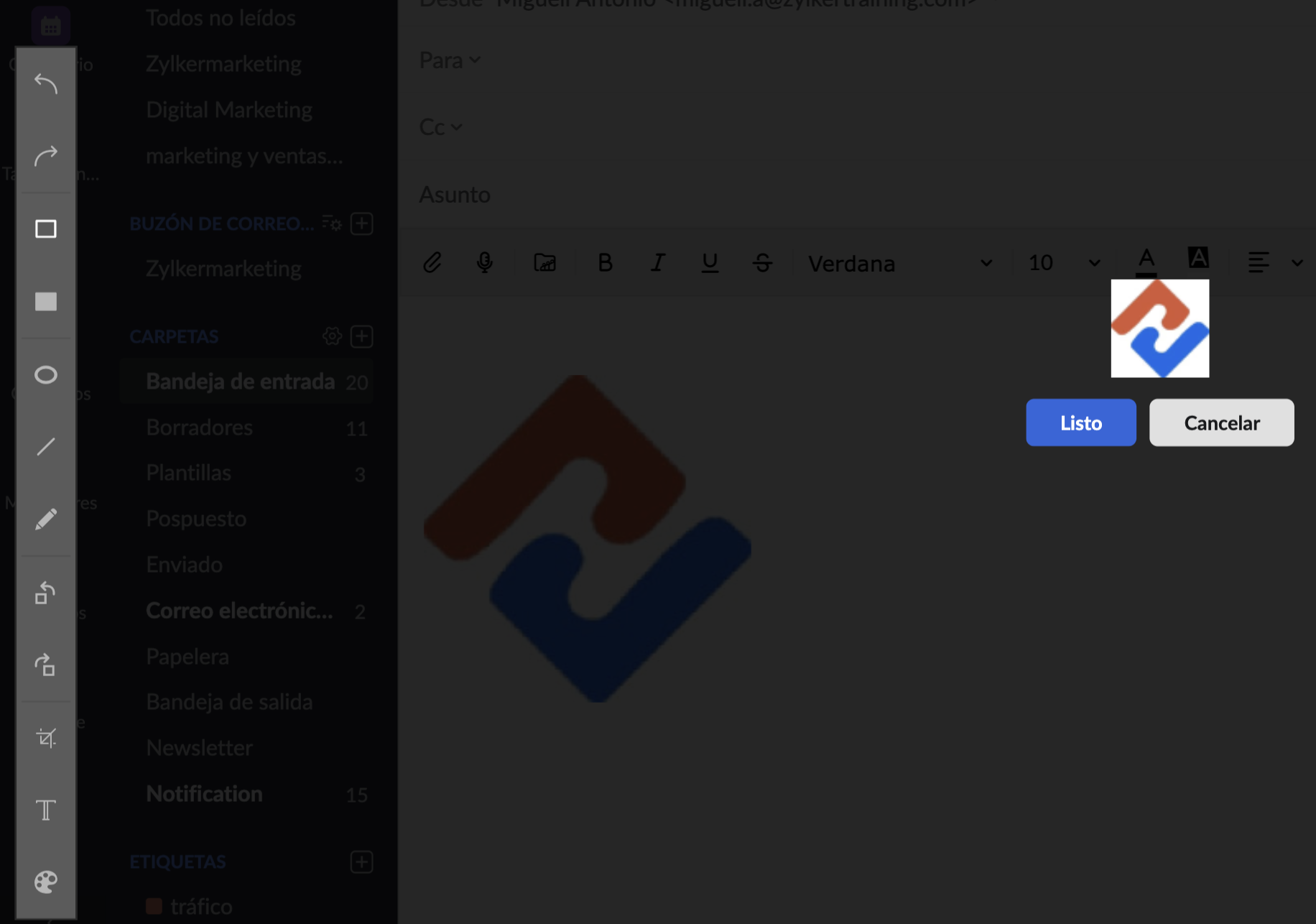Click the undo arrow in annotation toolbar
This screenshot has width=1316, height=924.
coord(46,84)
